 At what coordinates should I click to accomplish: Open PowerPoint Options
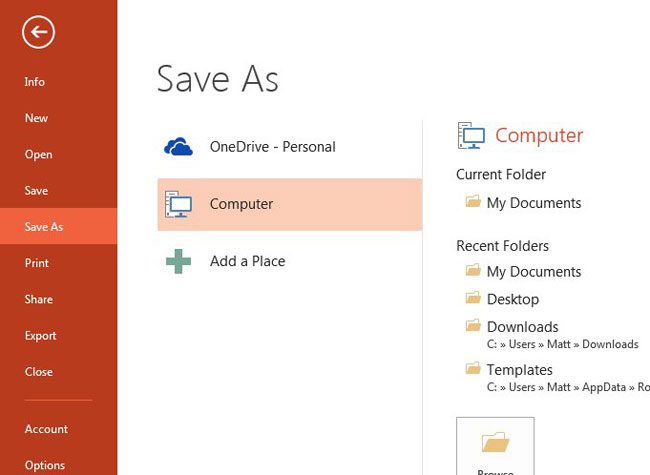(45, 465)
